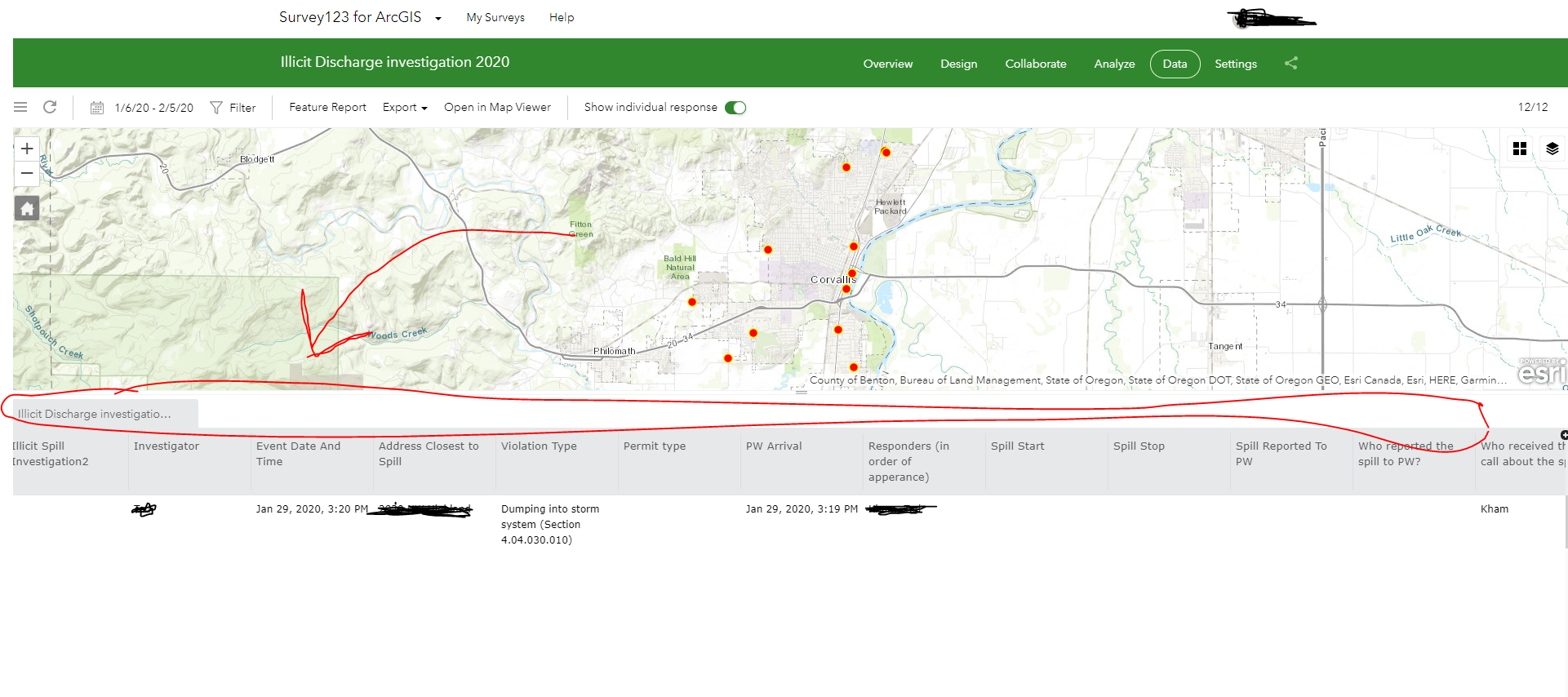Zoom out on the map

pos(27,173)
